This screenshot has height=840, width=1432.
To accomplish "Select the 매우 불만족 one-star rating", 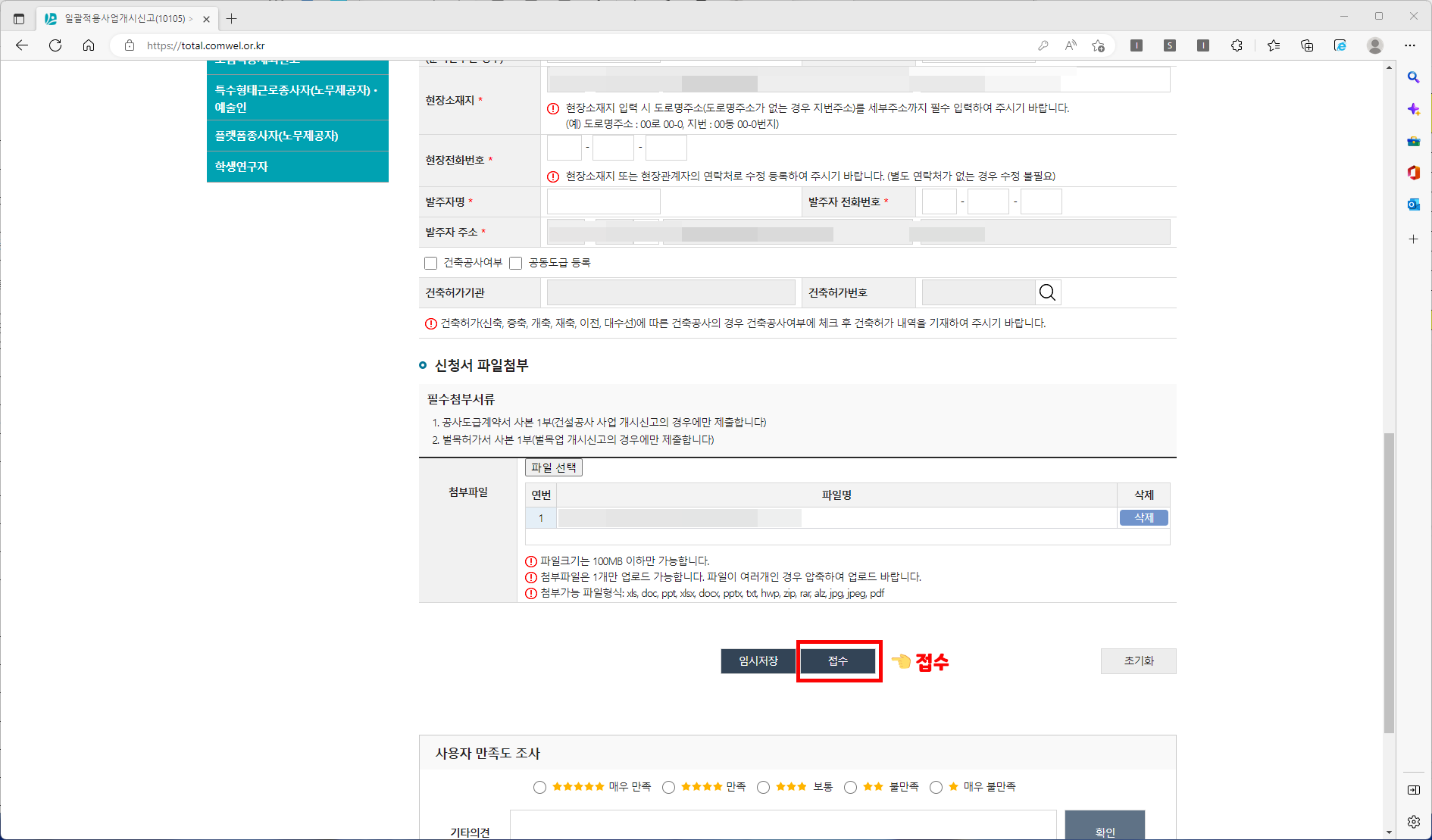I will tap(936, 787).
